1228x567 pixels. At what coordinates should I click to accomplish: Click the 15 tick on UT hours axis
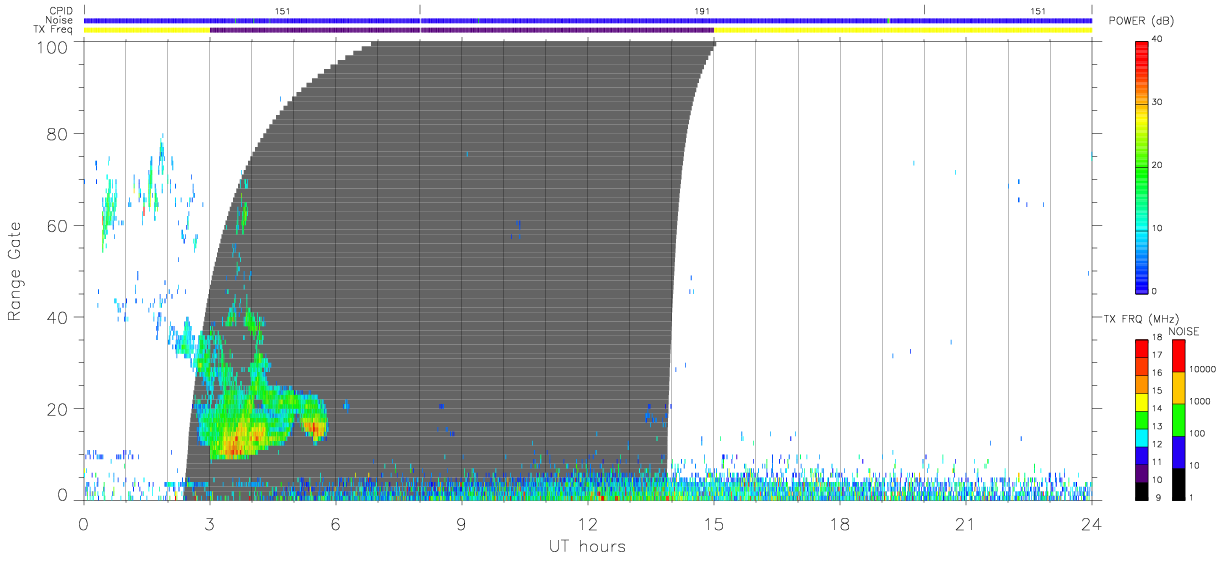click(714, 524)
